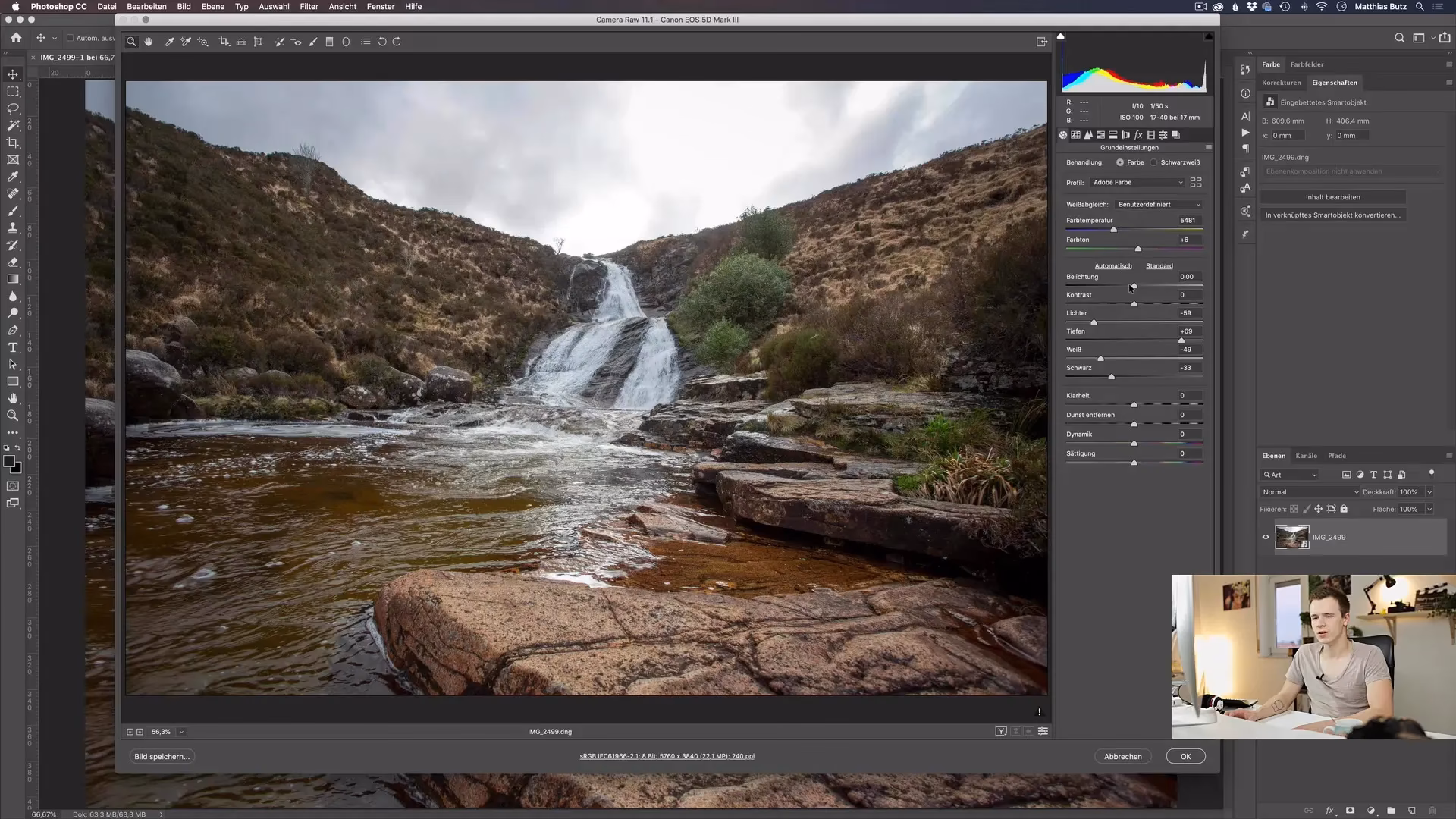Select the Zoom tool in Camera Raw toolbar

coord(131,42)
